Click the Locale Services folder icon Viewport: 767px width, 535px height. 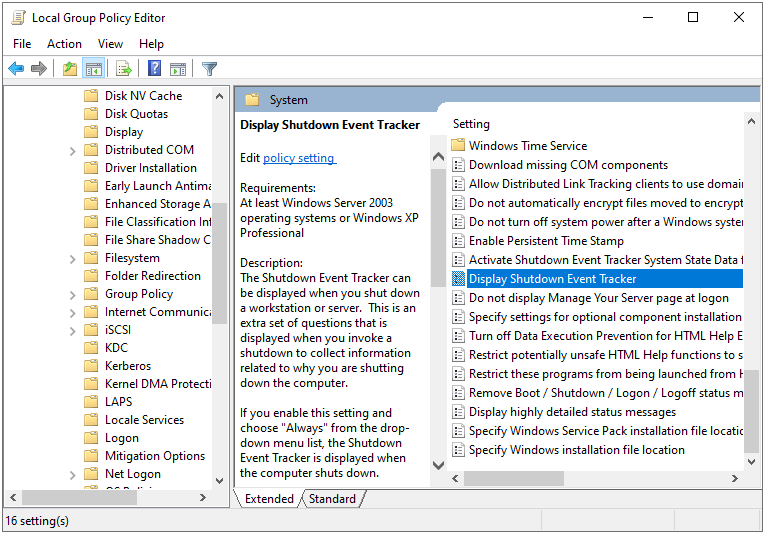91,420
